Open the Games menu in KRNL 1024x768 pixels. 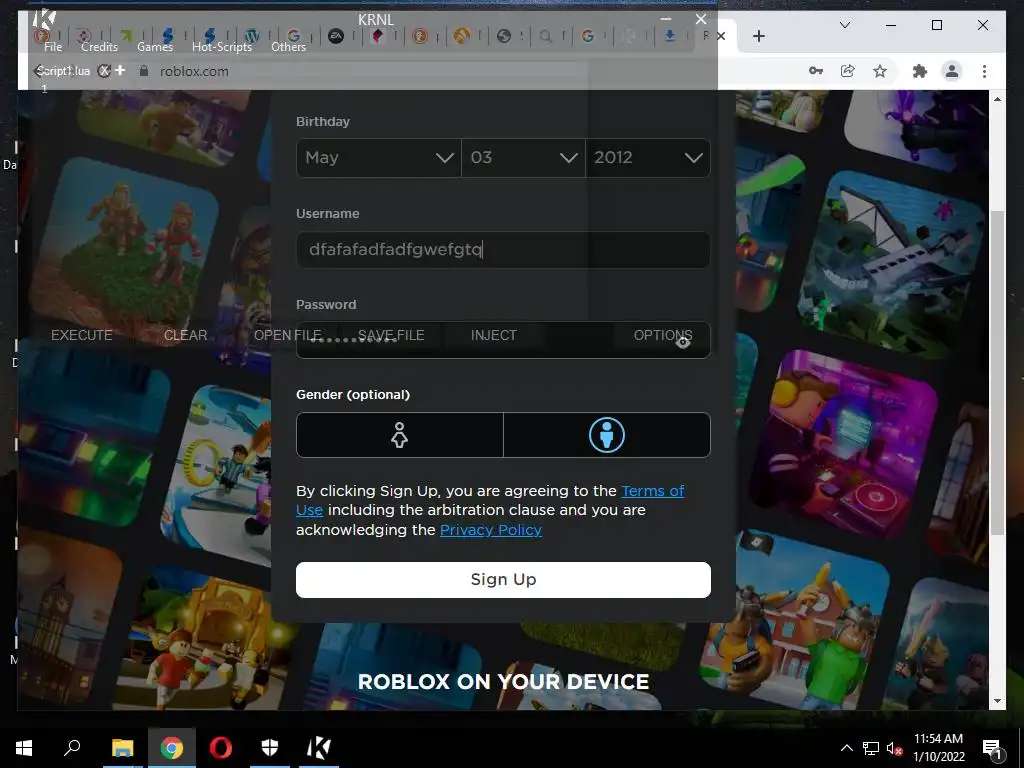point(155,47)
